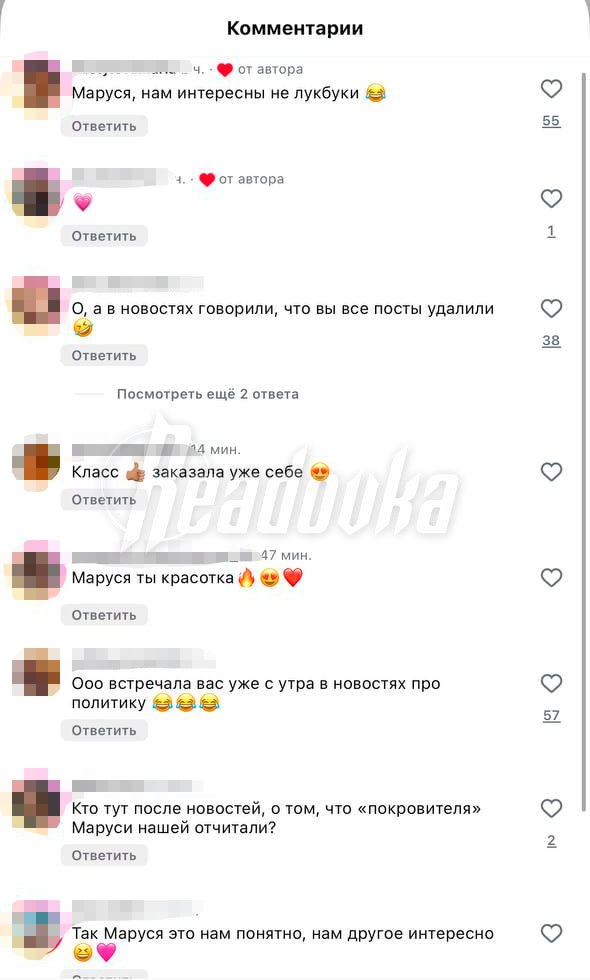This screenshot has height=980, width=590.
Task: Reply to the лукбуки comment
Action: click(104, 126)
